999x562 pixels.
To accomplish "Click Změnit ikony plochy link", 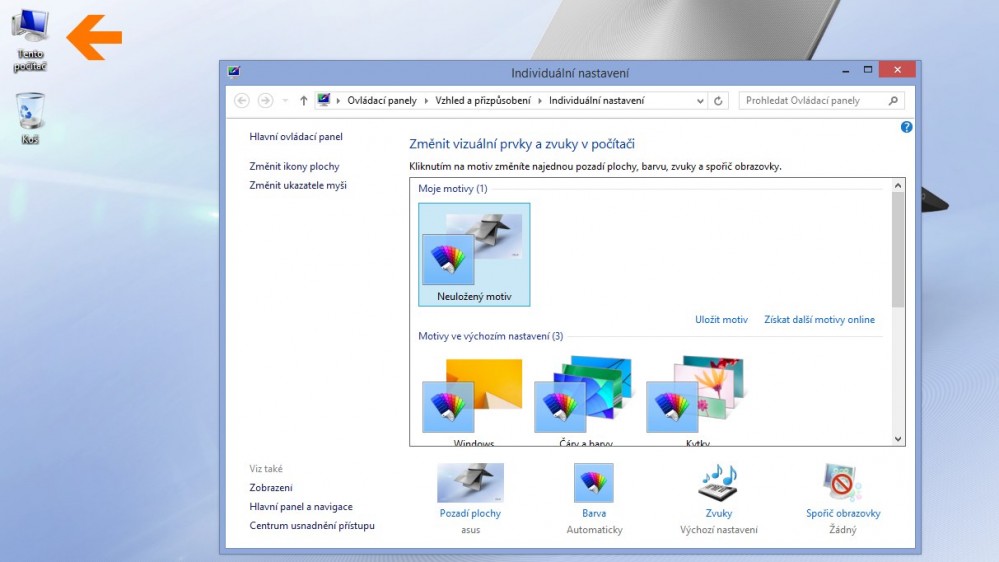I will [x=294, y=166].
